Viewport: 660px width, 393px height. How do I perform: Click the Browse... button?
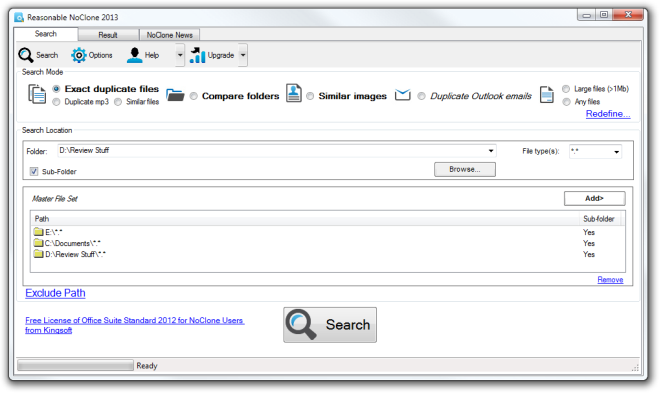click(x=465, y=170)
